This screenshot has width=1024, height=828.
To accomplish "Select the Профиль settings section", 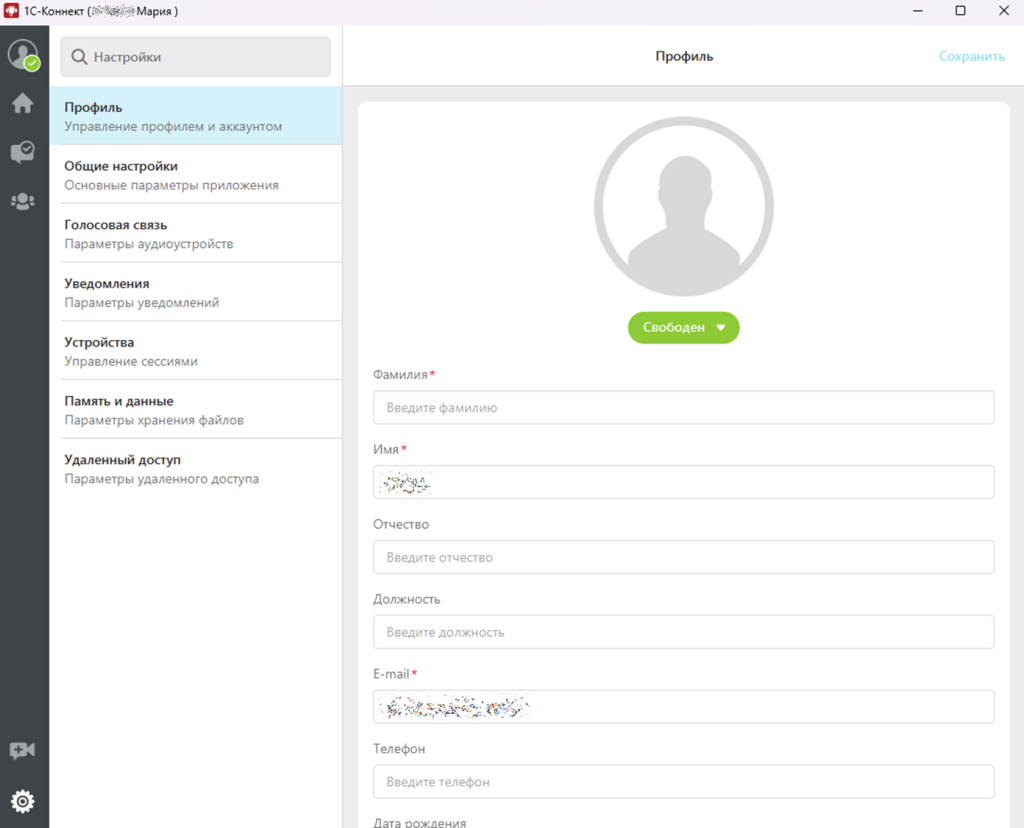I will 195,116.
